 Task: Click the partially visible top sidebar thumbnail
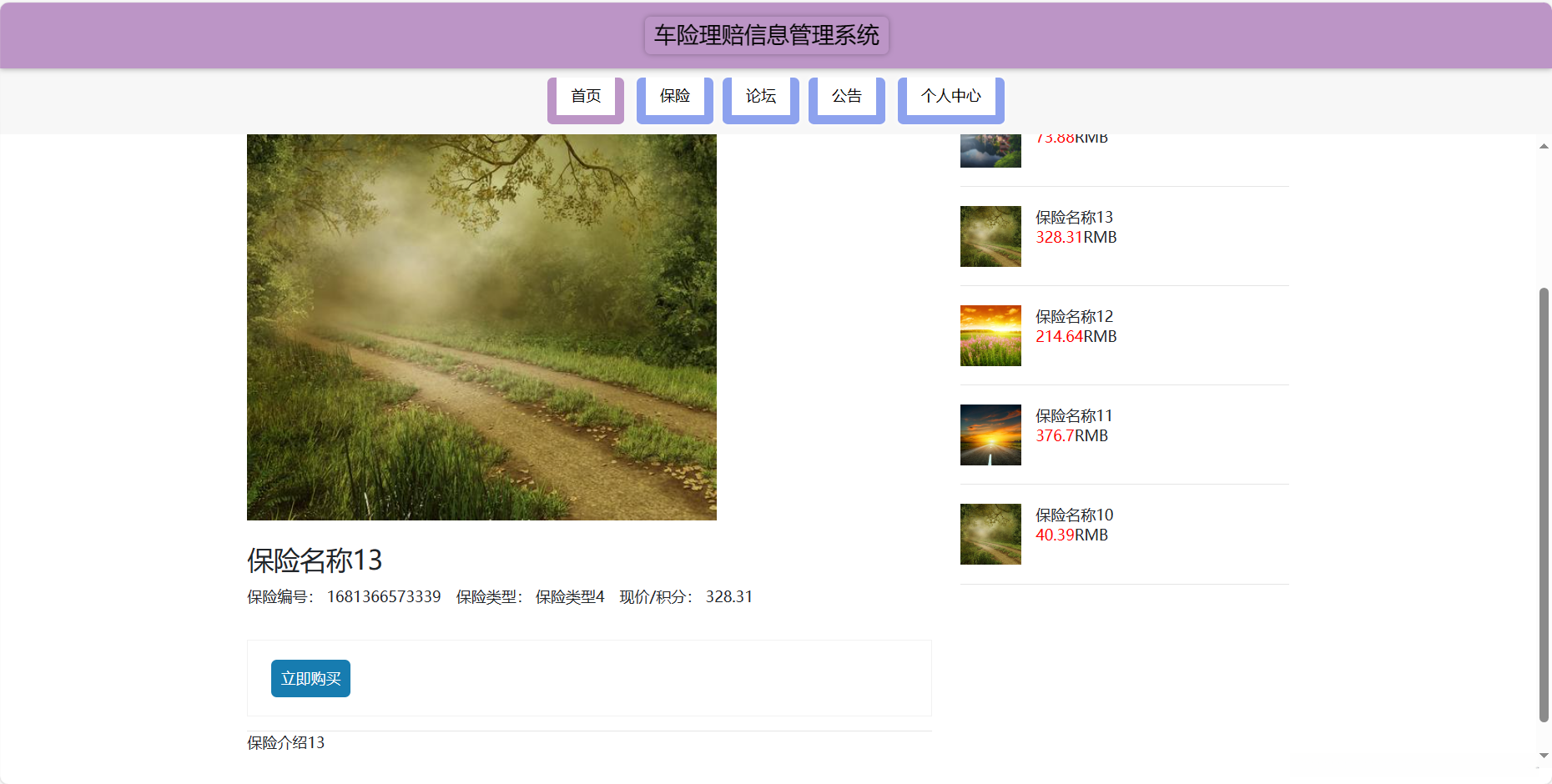point(990,150)
